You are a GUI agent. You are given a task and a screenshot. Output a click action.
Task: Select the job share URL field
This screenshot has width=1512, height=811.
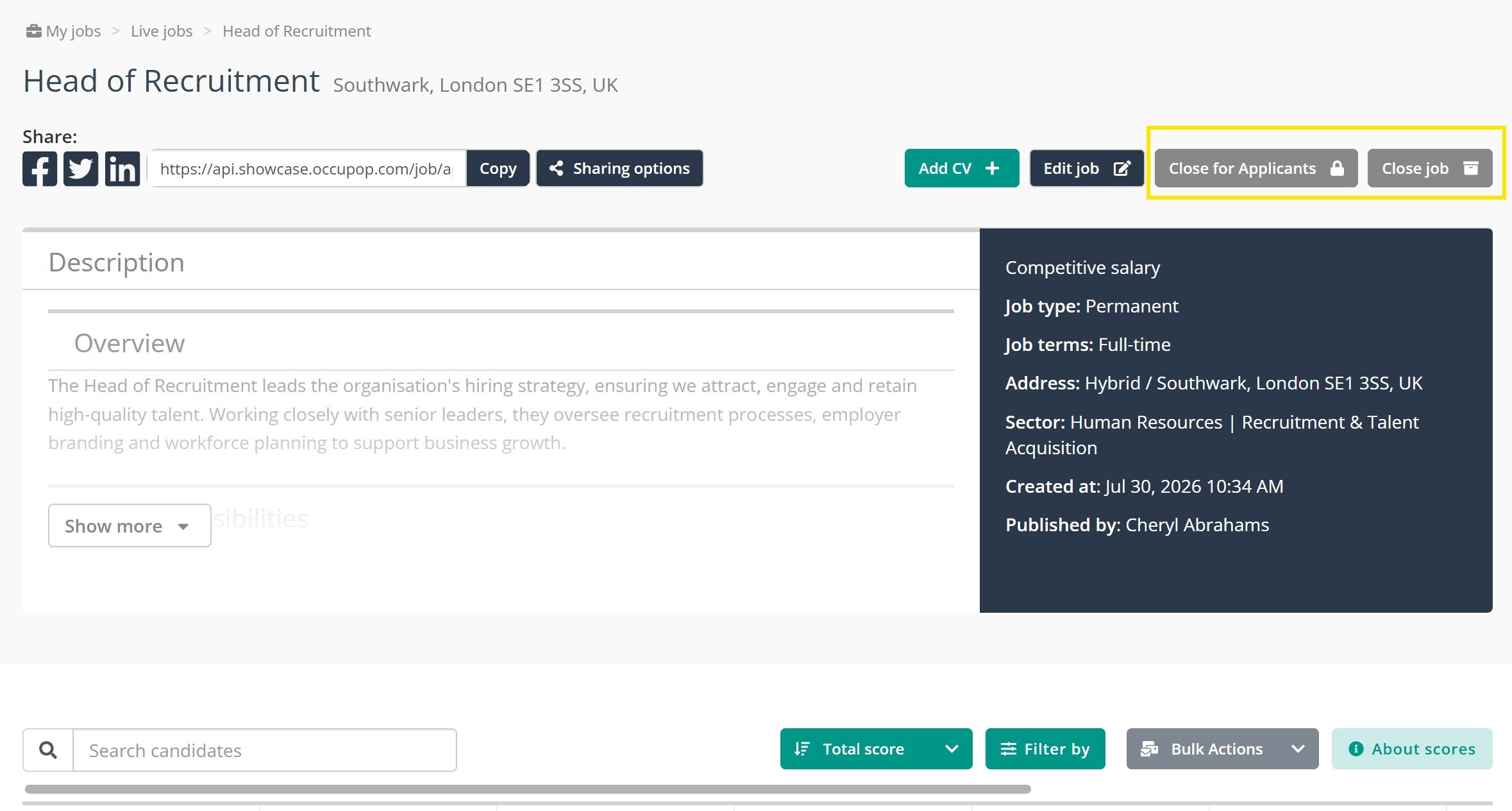tap(307, 169)
